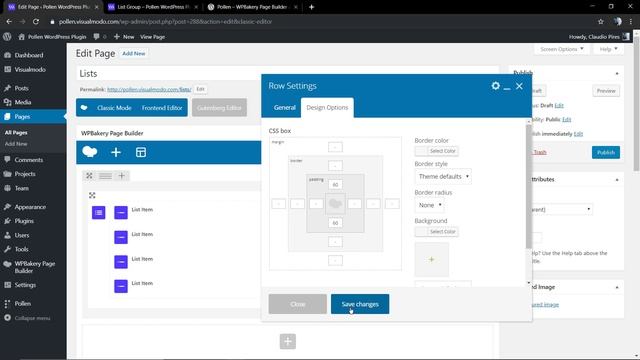Click gray Close button in Row Settings

click(298, 304)
